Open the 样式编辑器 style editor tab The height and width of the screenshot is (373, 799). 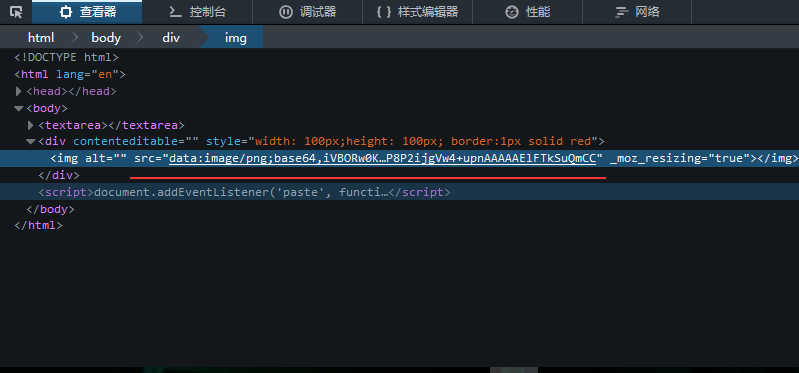coord(417,12)
